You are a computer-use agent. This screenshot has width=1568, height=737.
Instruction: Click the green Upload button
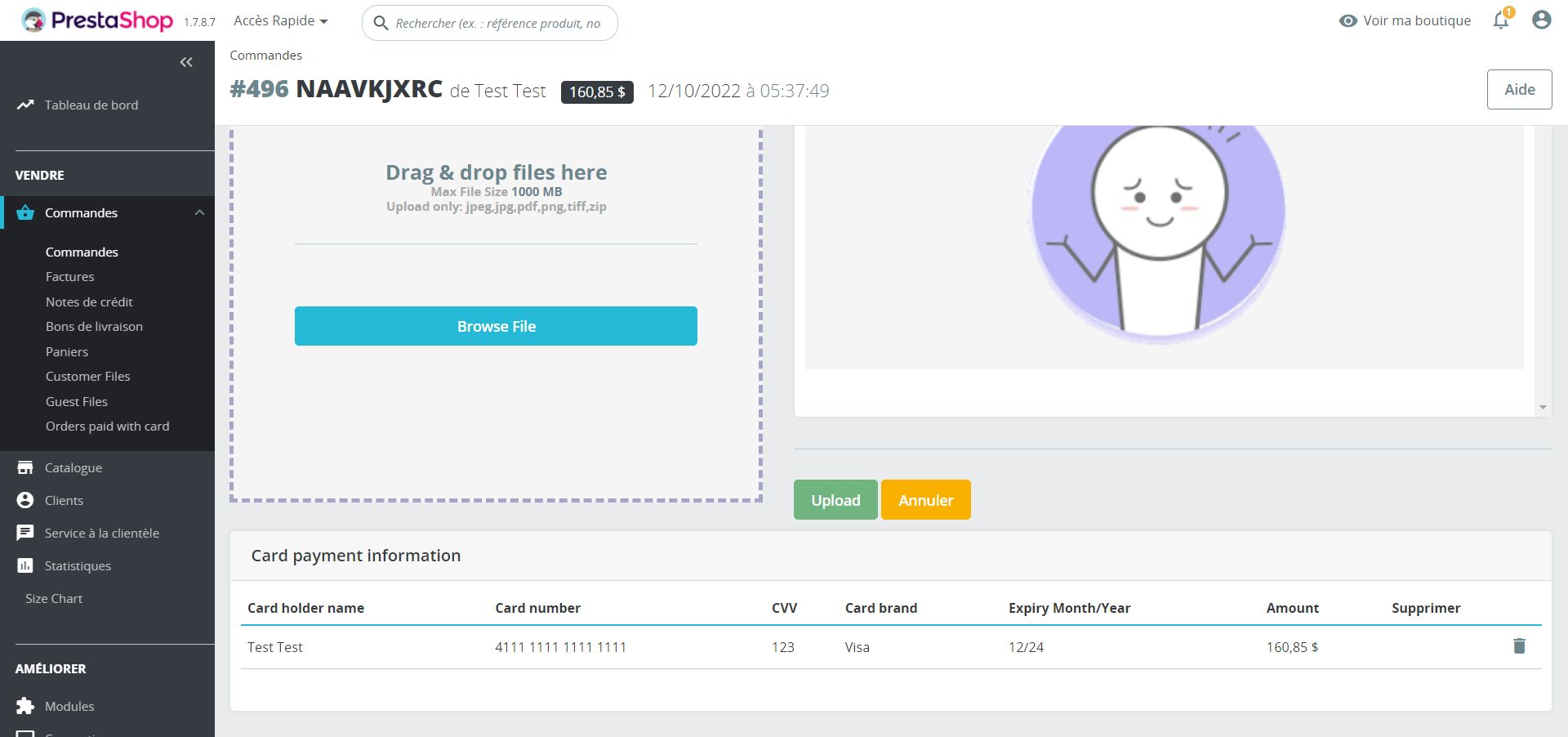[835, 500]
